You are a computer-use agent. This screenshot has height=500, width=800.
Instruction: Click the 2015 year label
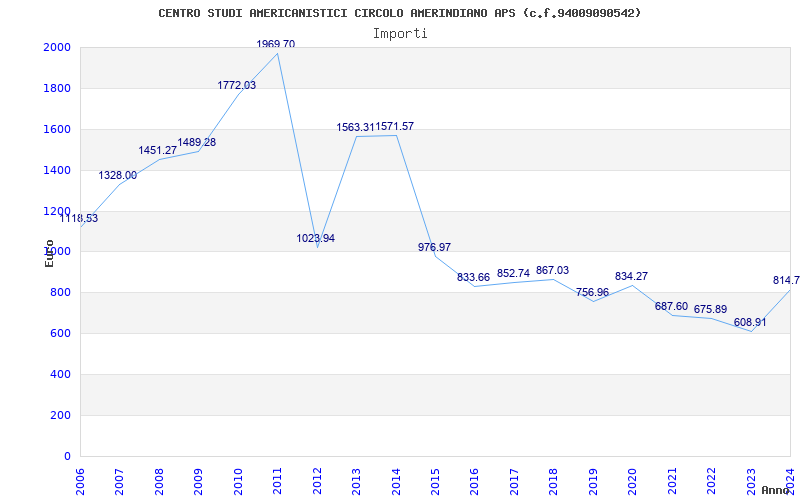pyautogui.click(x=436, y=481)
